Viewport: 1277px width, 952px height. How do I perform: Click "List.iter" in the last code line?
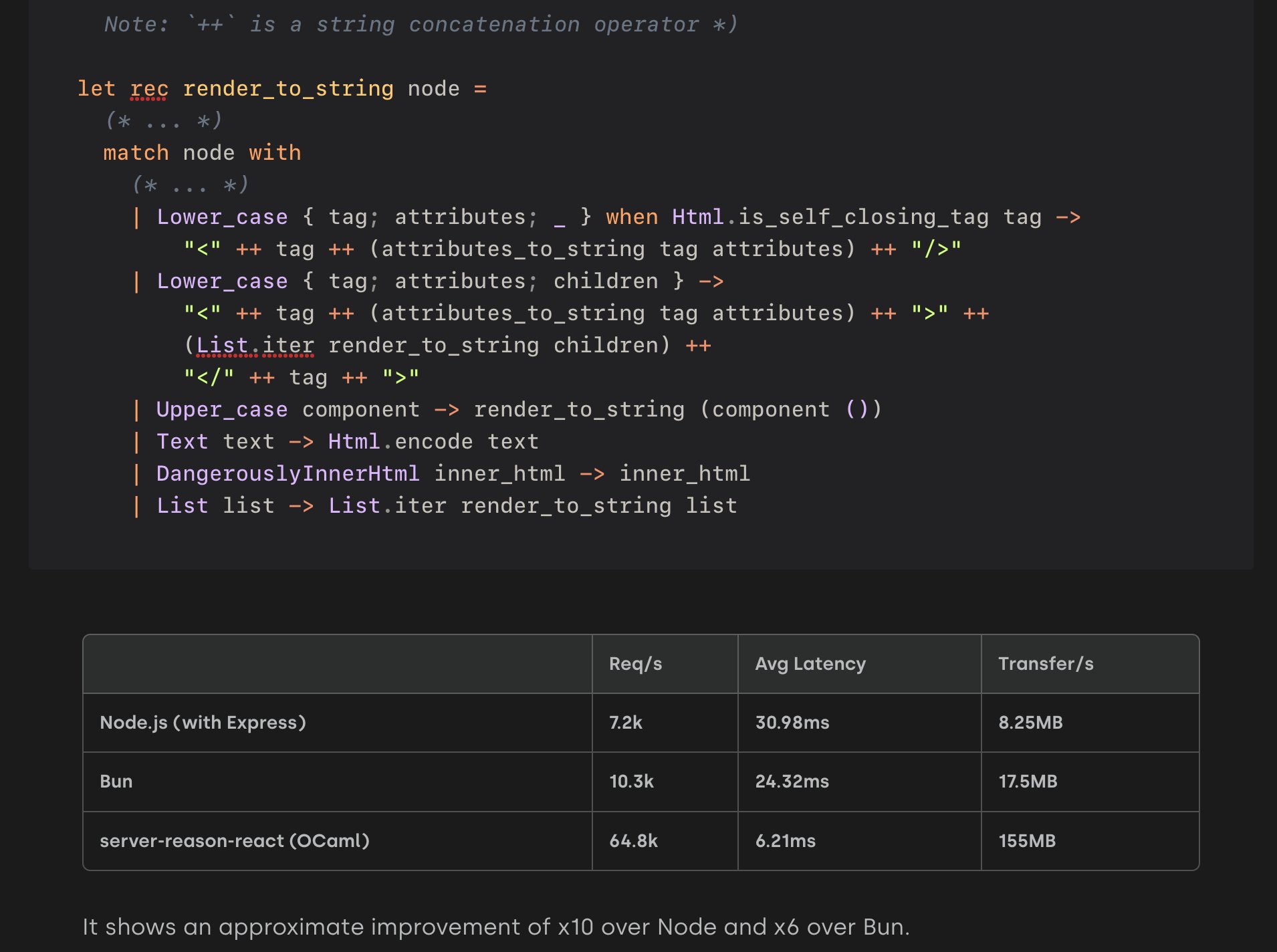click(x=387, y=505)
